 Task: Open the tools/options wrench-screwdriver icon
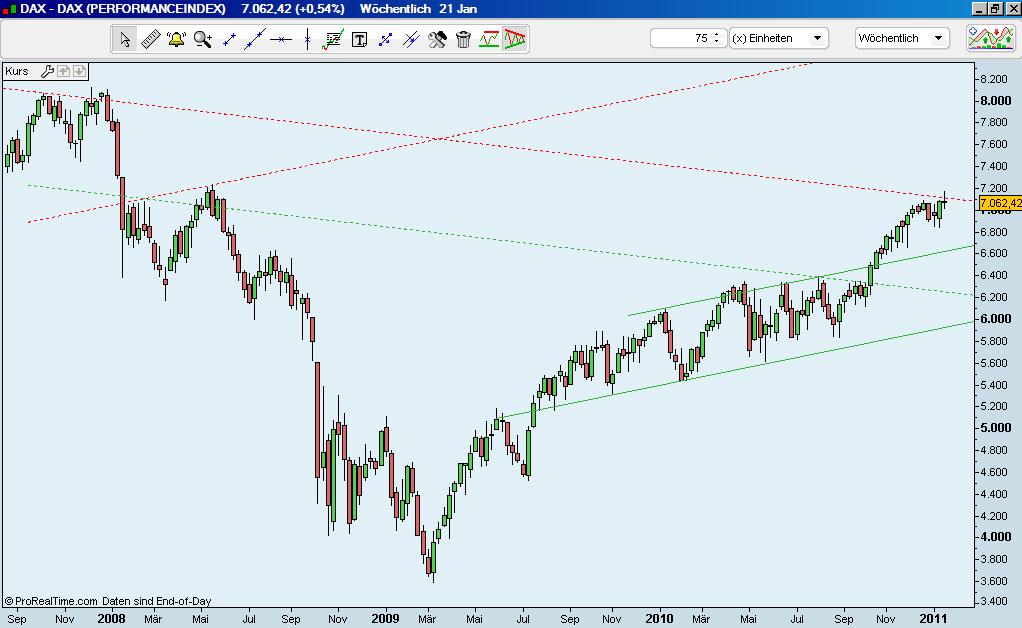[437, 38]
